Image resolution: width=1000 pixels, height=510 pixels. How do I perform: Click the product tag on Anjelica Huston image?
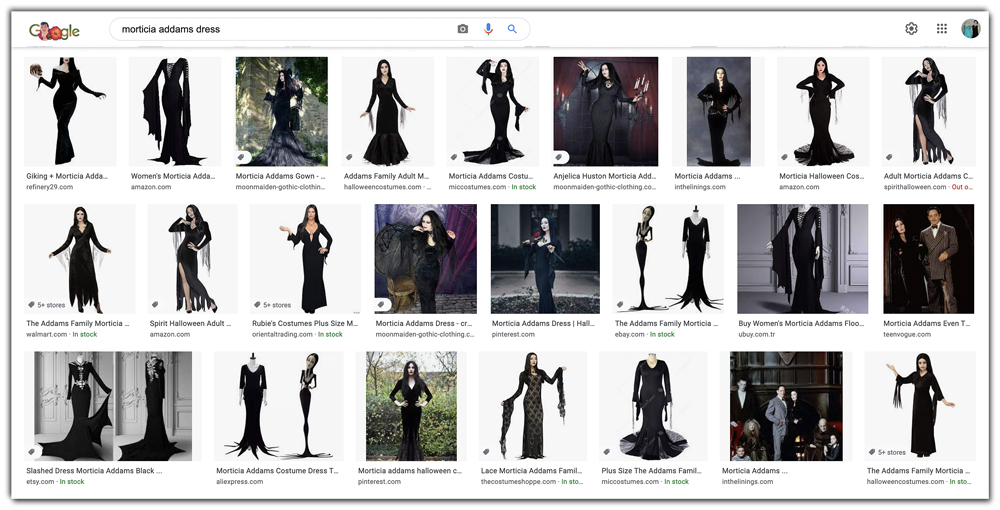(560, 157)
